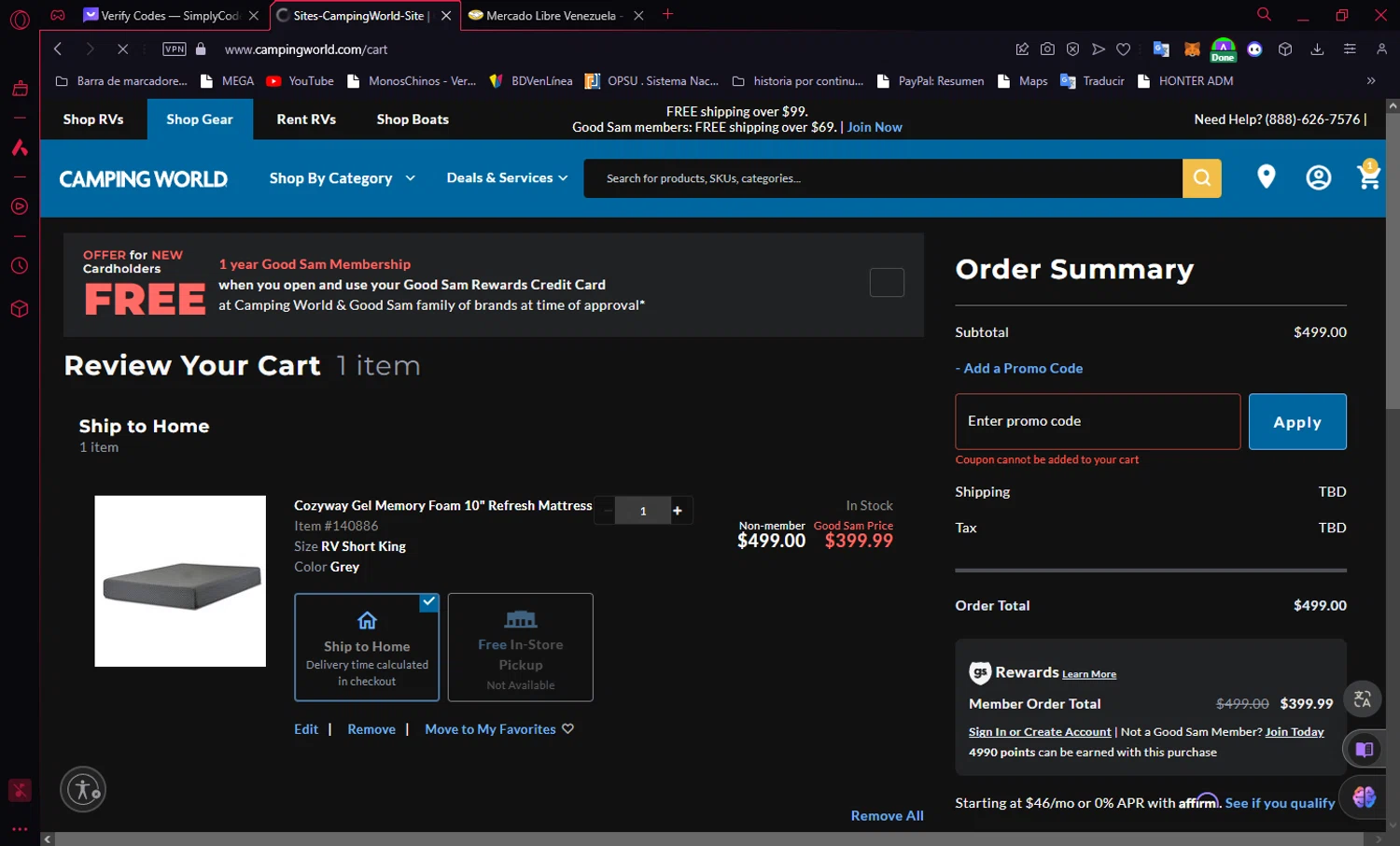Screen dimensions: 1400x846
Task: Open the accessibility widget button
Action: (x=83, y=789)
